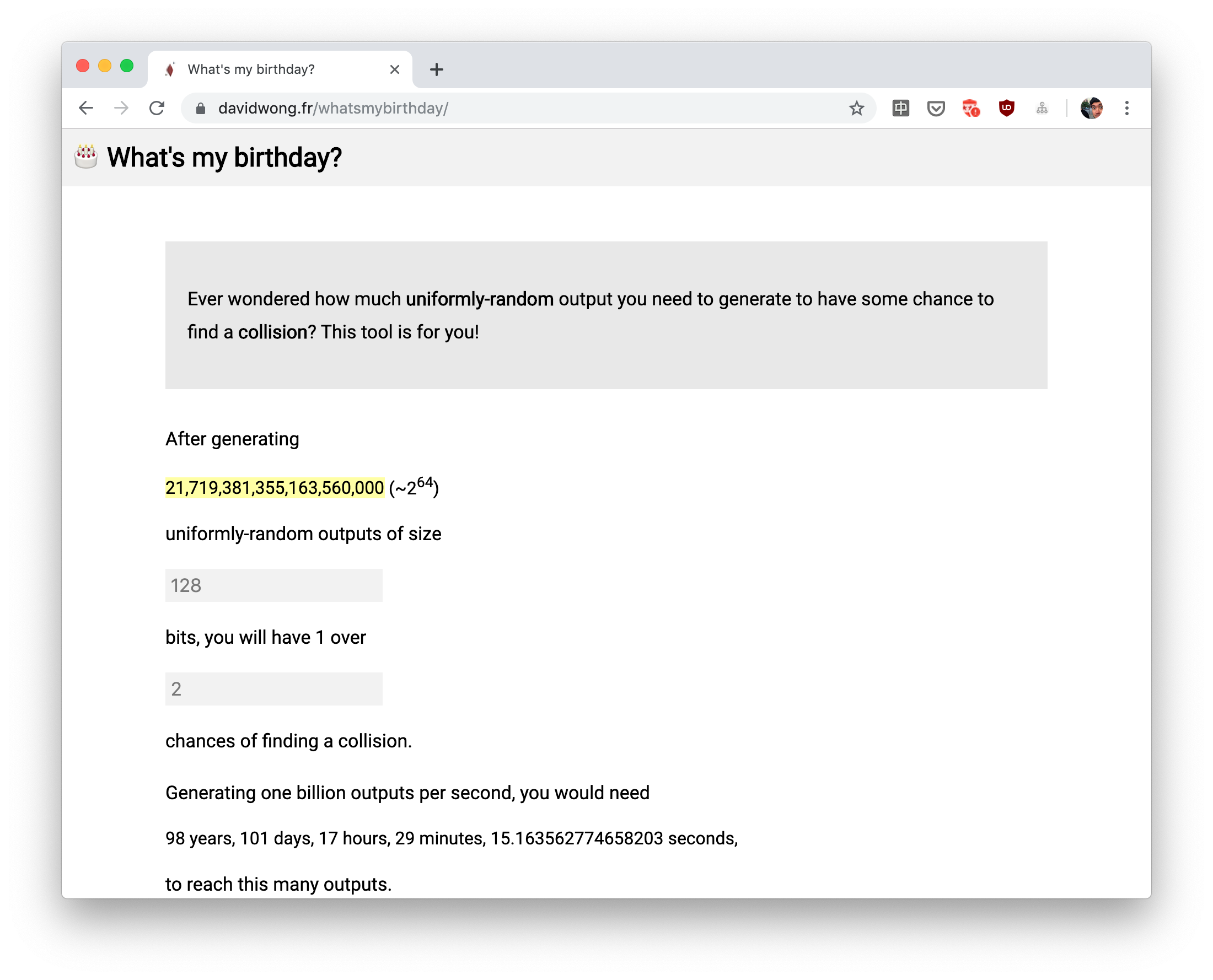Click the forward navigation arrow
This screenshot has height=980, width=1213.
tap(121, 108)
